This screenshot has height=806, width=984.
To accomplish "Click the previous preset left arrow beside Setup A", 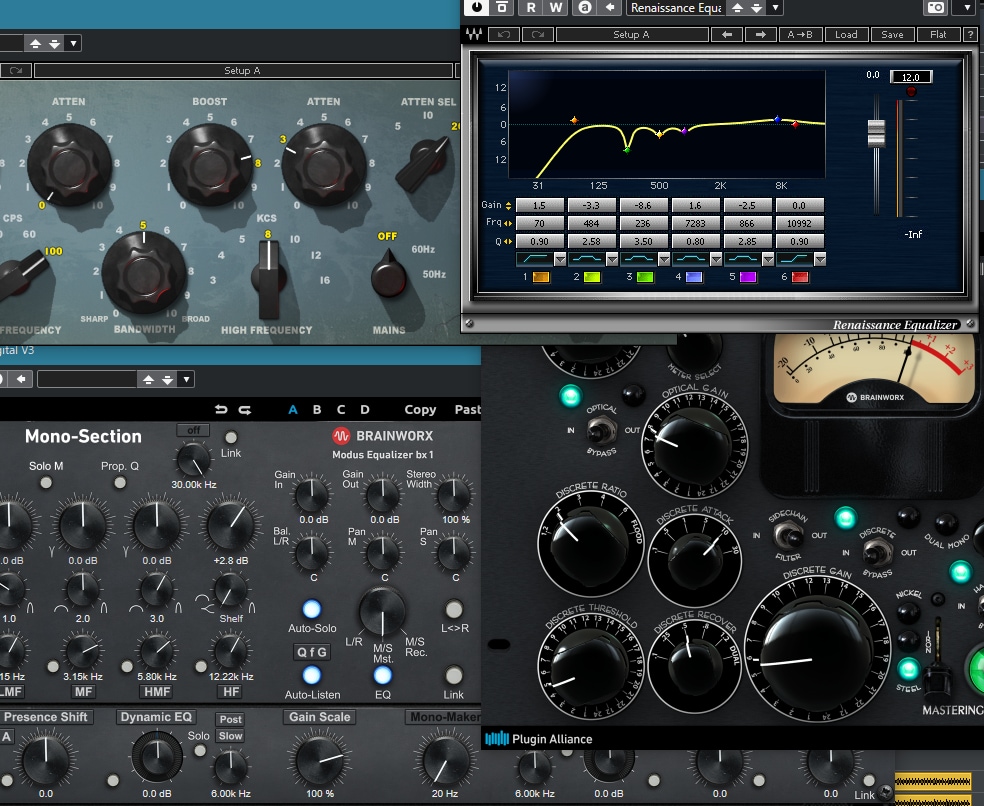I will click(727, 35).
